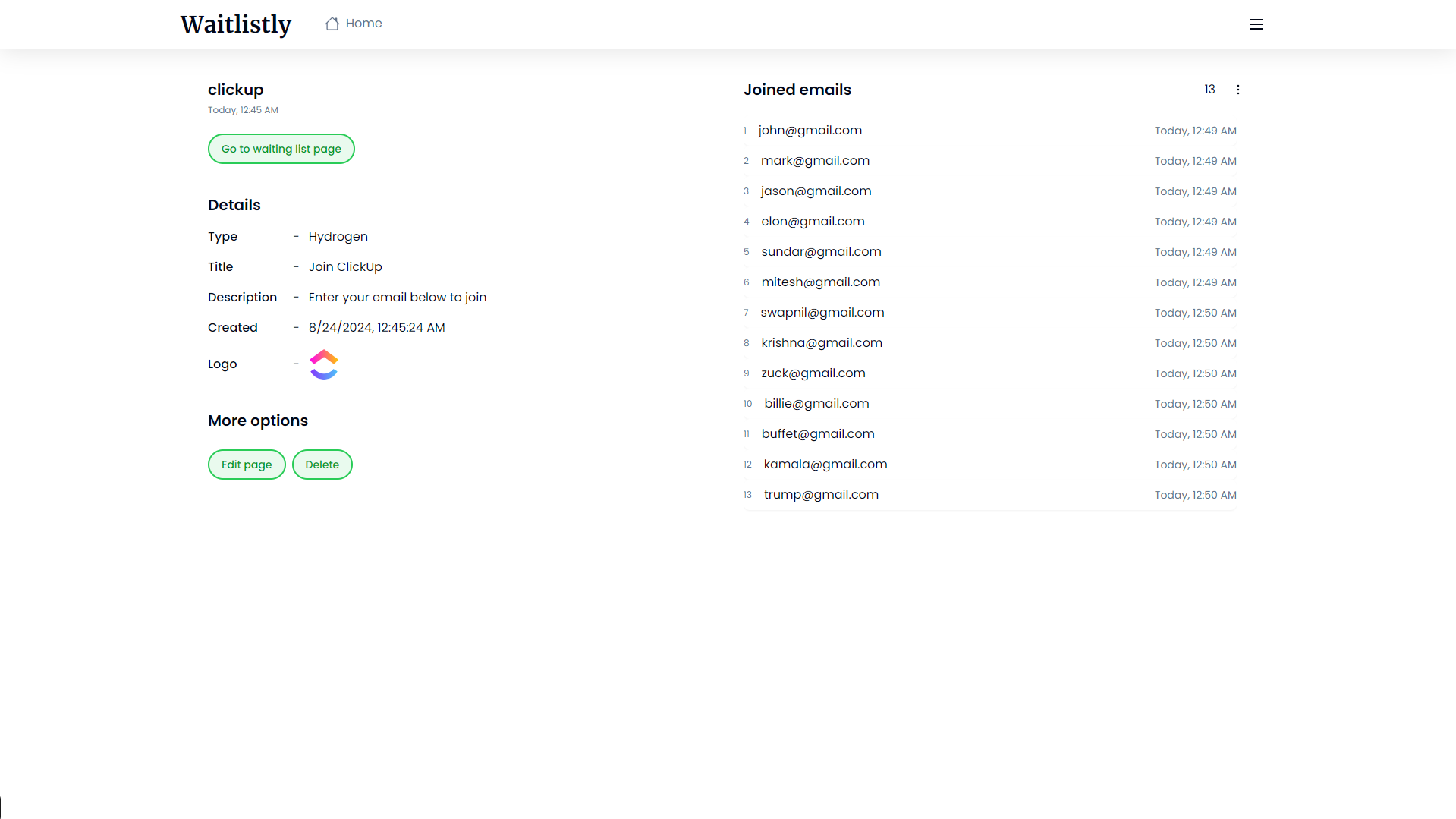Select the email zuck@gmail.com

pyautogui.click(x=813, y=373)
